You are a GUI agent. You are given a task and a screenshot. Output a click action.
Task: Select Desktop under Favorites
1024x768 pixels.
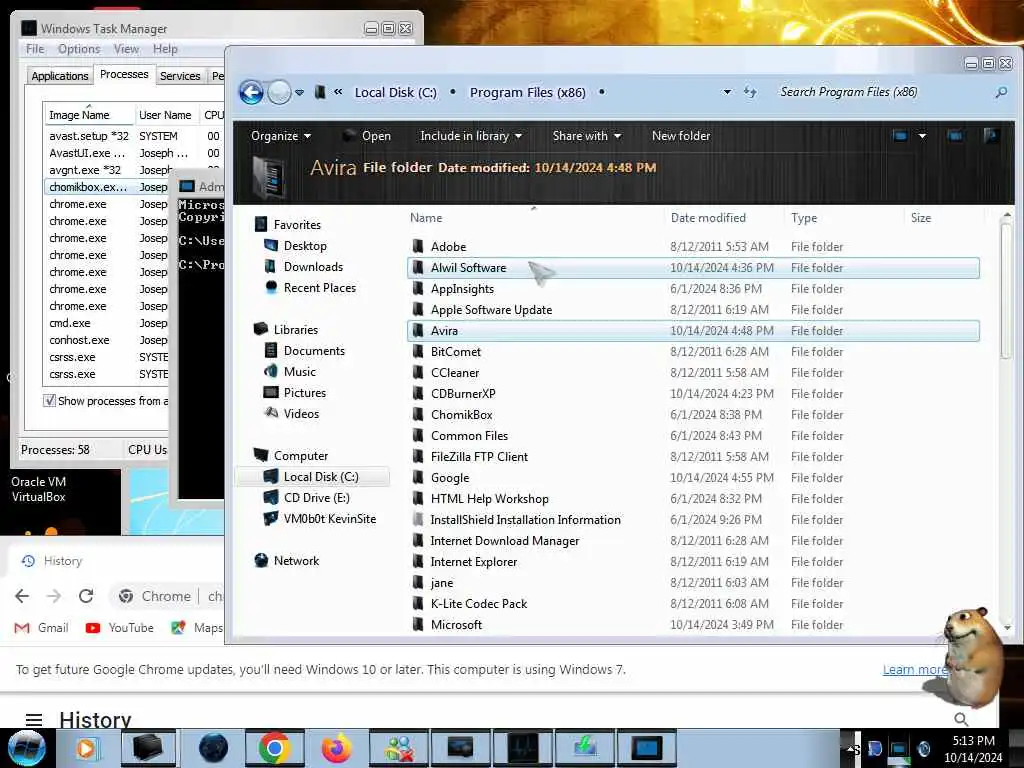[x=305, y=246]
